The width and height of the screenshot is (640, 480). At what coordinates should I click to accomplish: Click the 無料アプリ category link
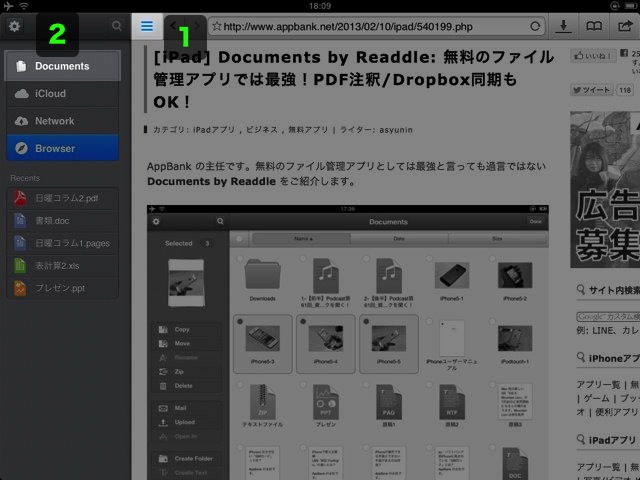[x=308, y=130]
